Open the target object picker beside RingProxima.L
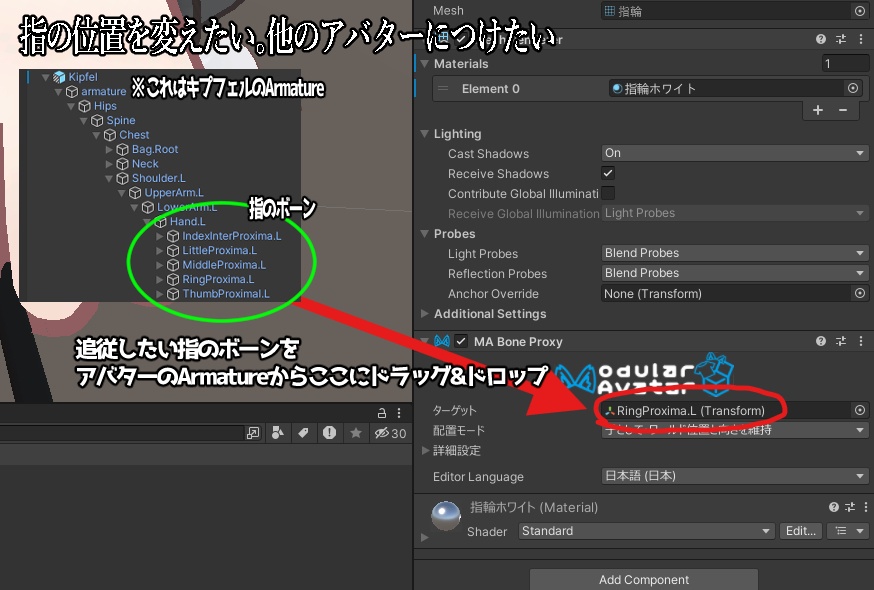 coord(859,410)
